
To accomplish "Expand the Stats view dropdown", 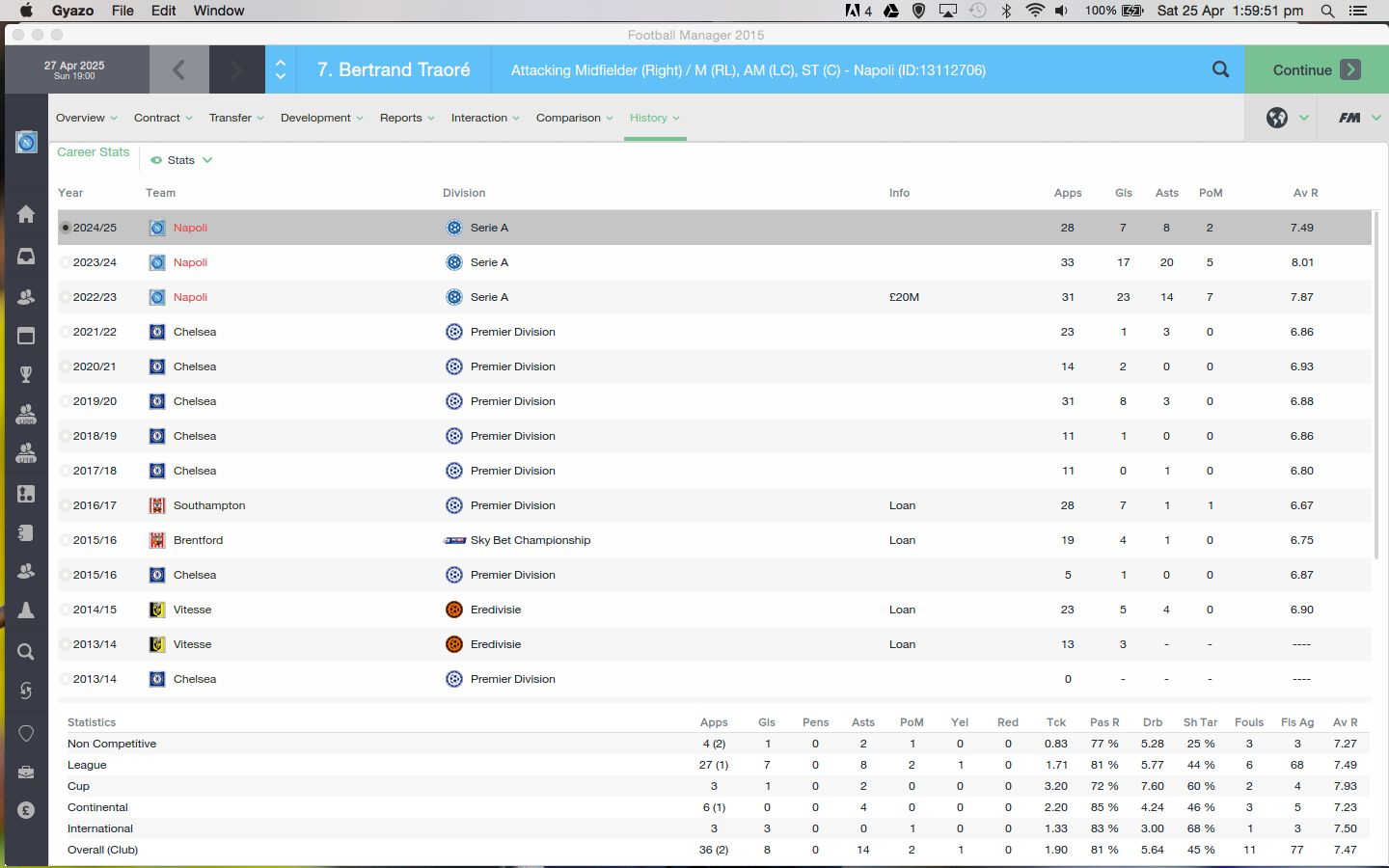I will click(181, 160).
